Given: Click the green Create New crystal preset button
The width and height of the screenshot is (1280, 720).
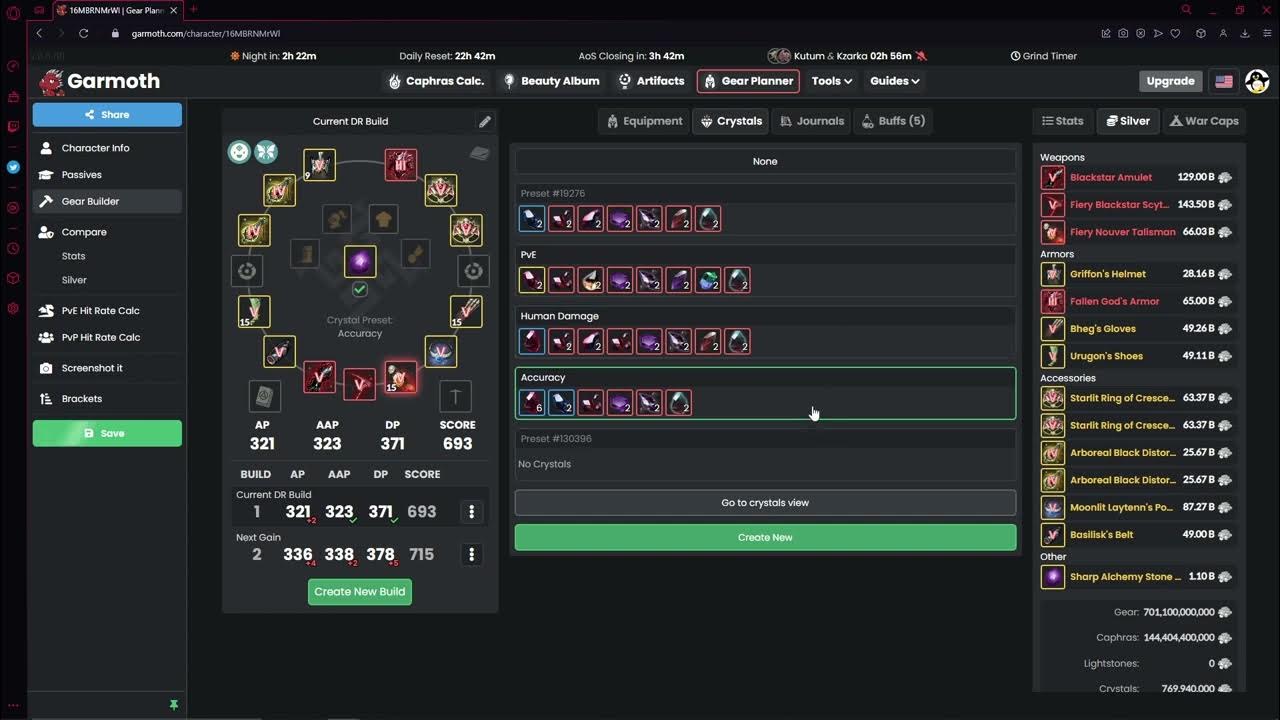Looking at the screenshot, I should pos(765,537).
